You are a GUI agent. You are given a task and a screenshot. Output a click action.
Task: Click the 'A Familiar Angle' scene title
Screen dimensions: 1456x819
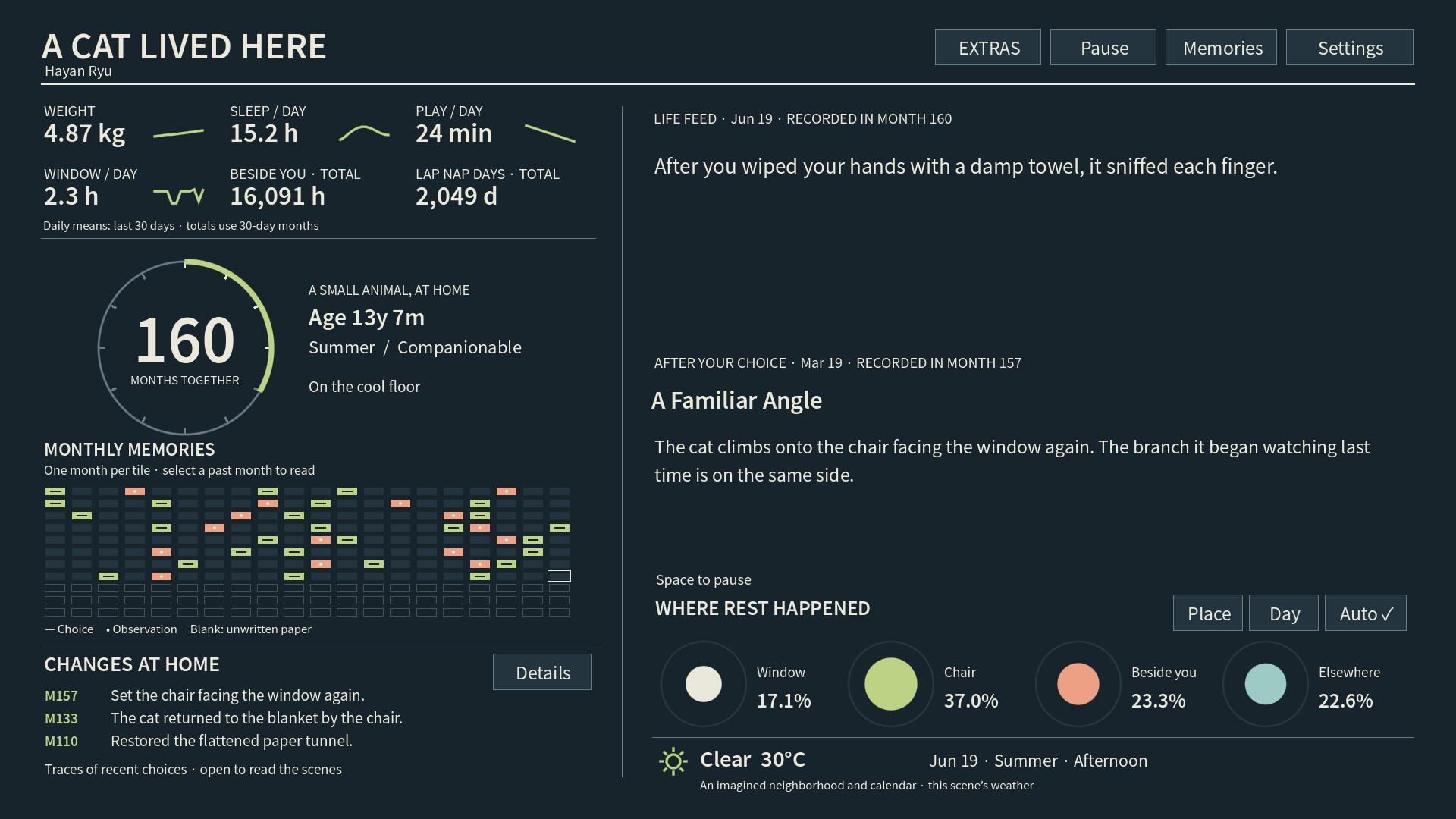[736, 400]
